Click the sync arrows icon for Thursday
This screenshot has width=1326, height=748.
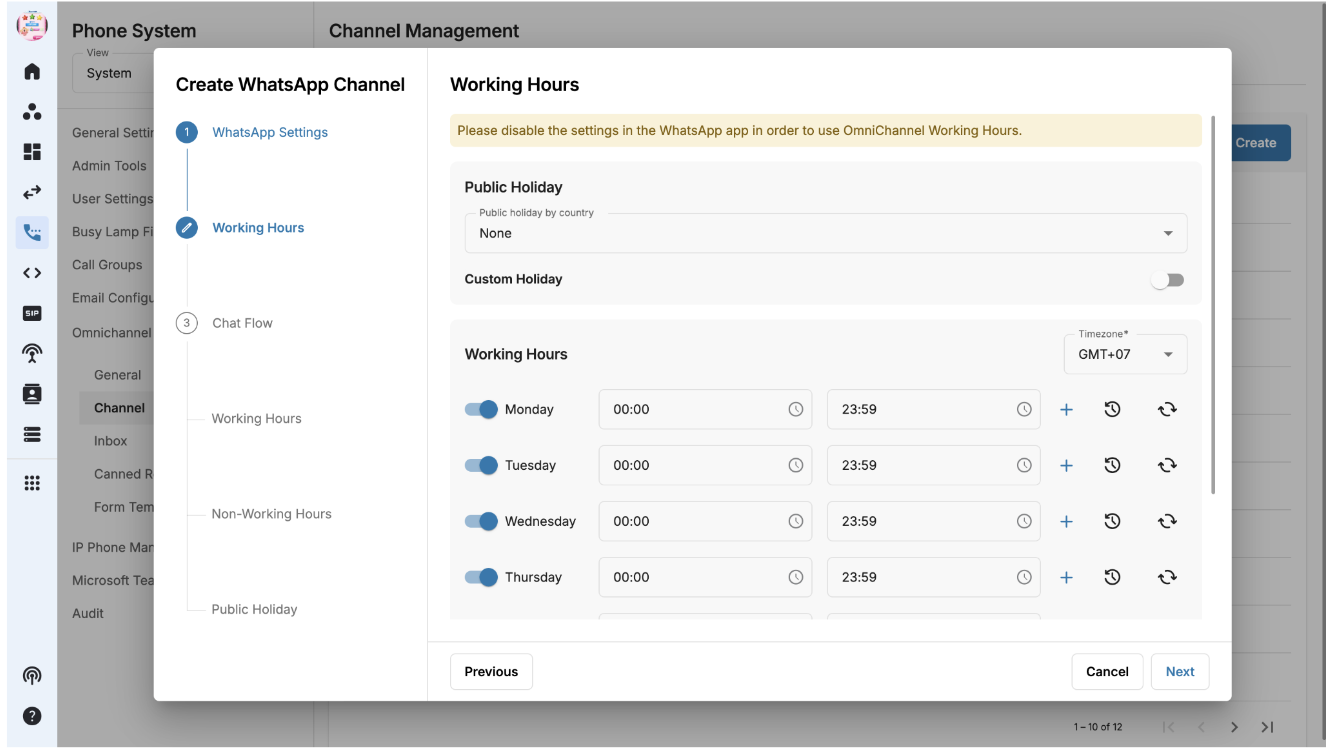pyautogui.click(x=1167, y=577)
